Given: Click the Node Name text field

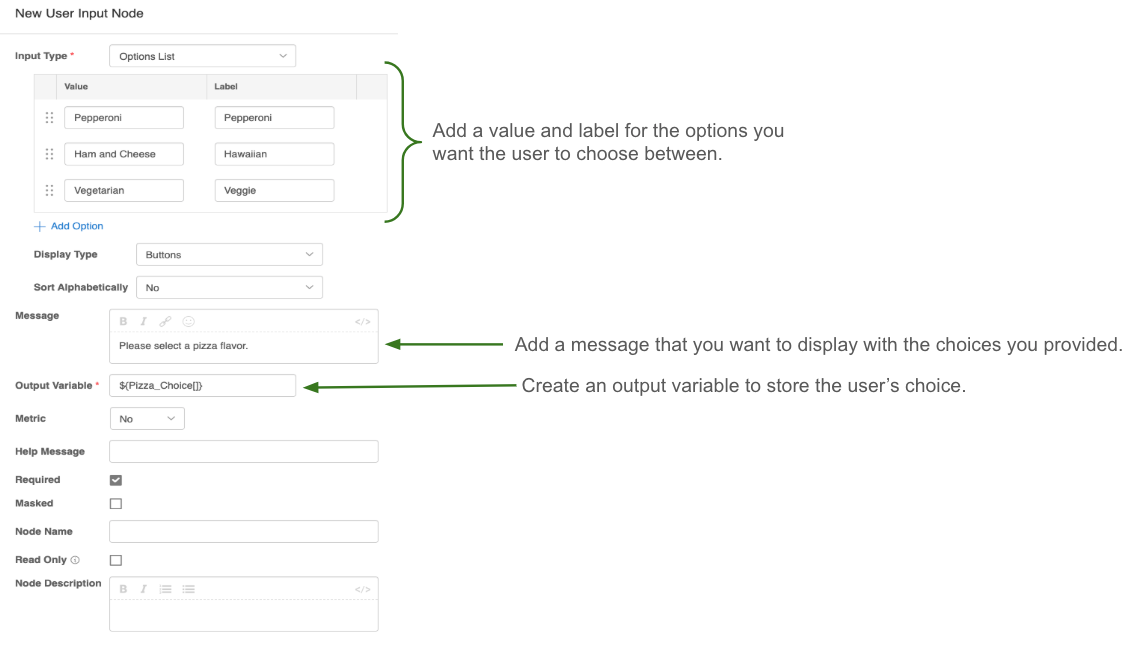Looking at the screenshot, I should (243, 532).
